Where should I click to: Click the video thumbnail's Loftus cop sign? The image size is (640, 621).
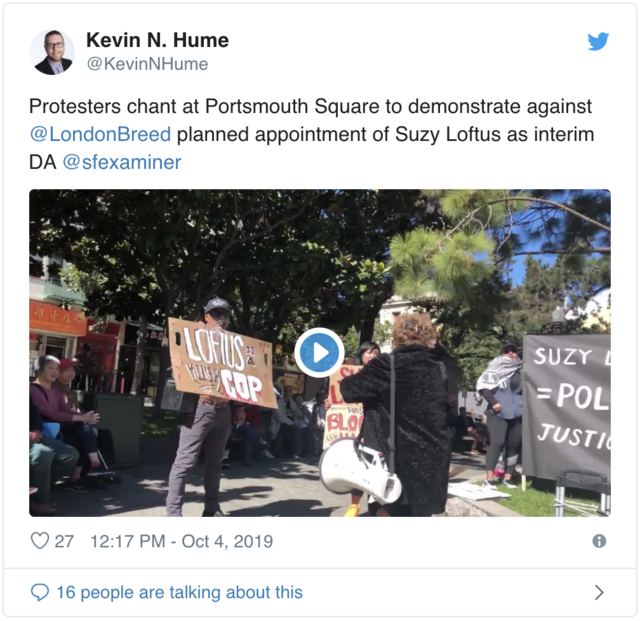point(222,363)
